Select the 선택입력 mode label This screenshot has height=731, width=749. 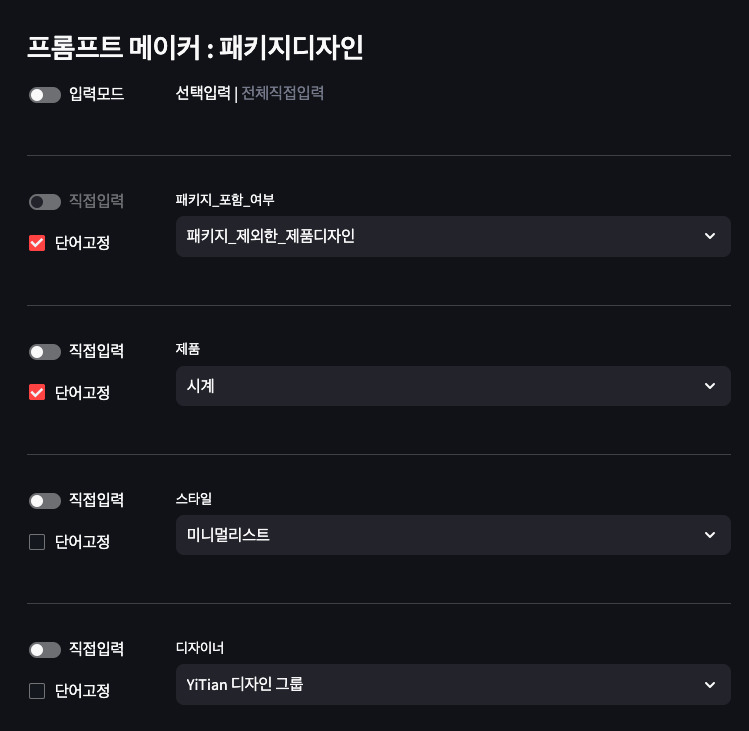tap(203, 93)
